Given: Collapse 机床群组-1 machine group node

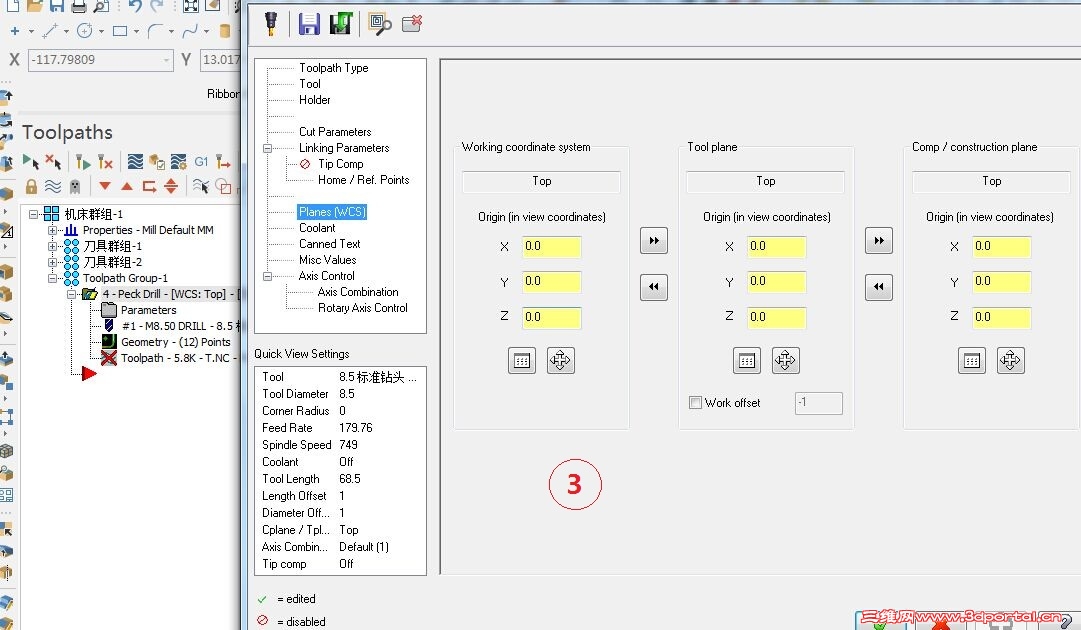Looking at the screenshot, I should click(x=33, y=214).
